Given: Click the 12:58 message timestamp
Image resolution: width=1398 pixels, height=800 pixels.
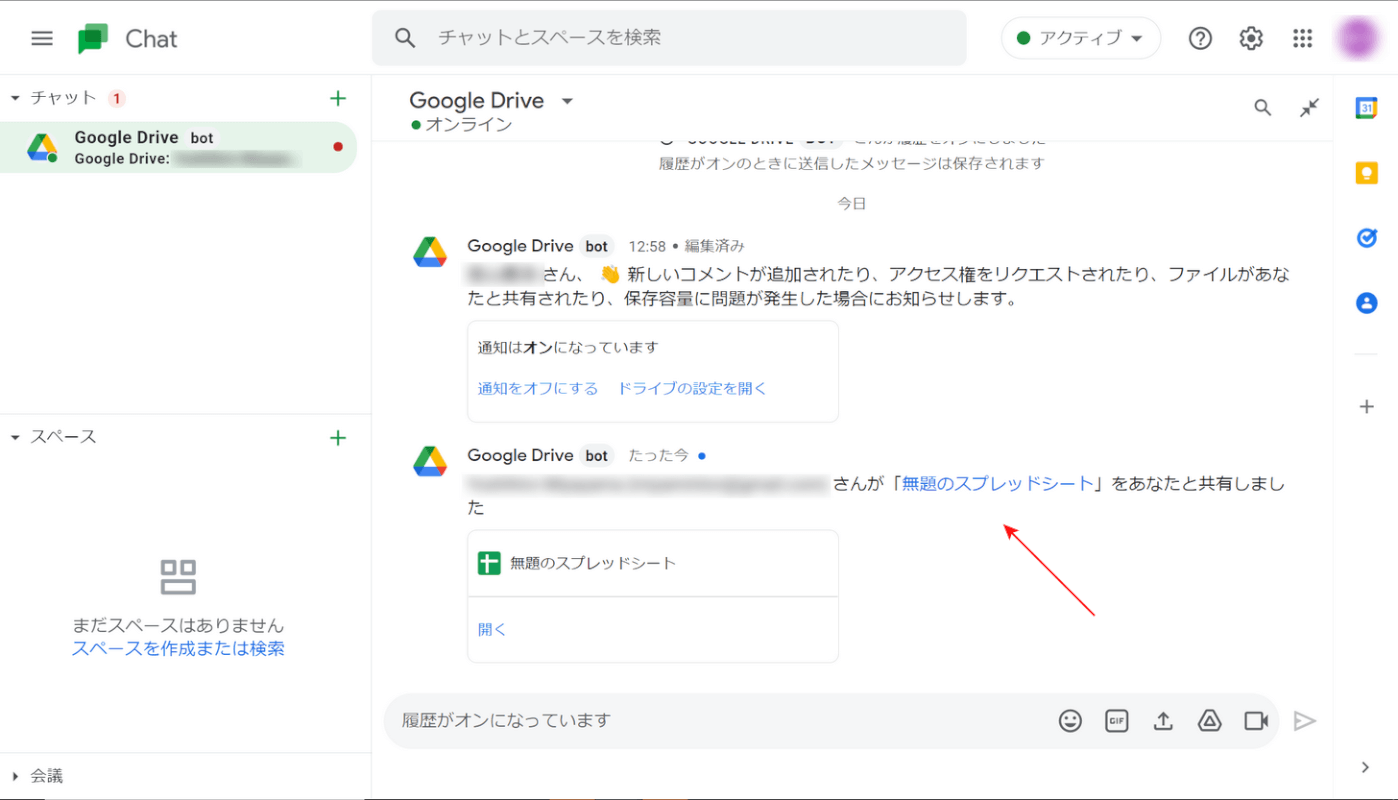Looking at the screenshot, I should click(x=647, y=246).
